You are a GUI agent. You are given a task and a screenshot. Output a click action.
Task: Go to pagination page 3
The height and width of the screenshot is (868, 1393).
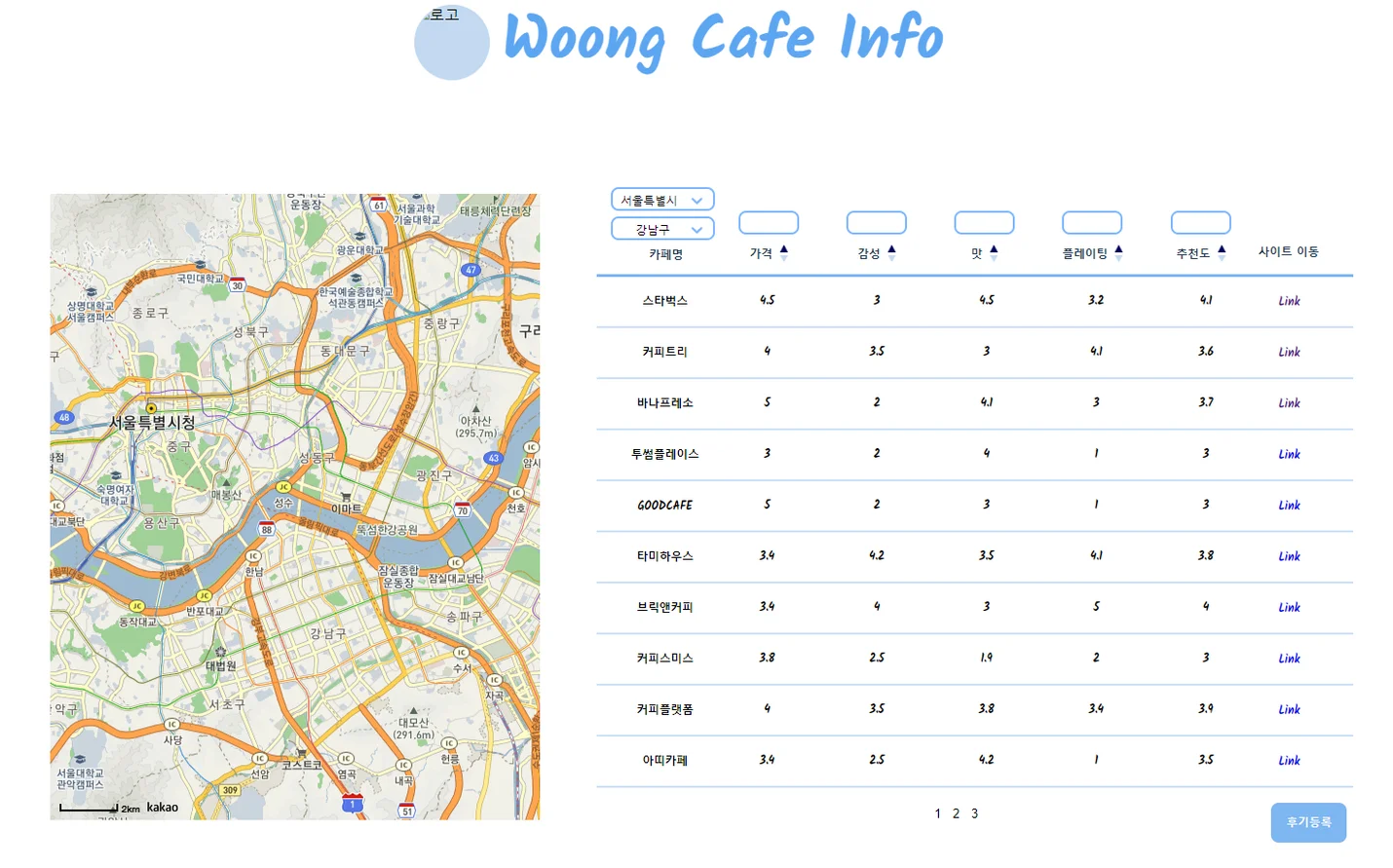pyautogui.click(x=974, y=813)
